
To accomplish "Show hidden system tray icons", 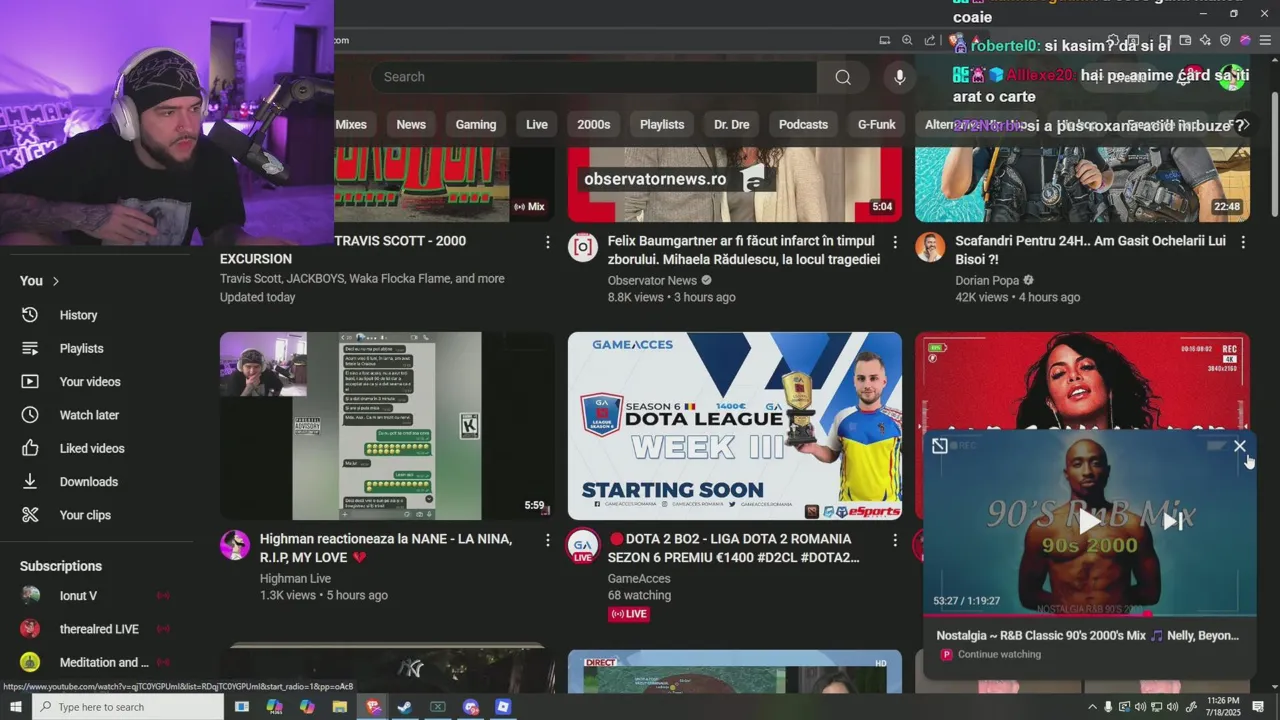I will click(1092, 707).
